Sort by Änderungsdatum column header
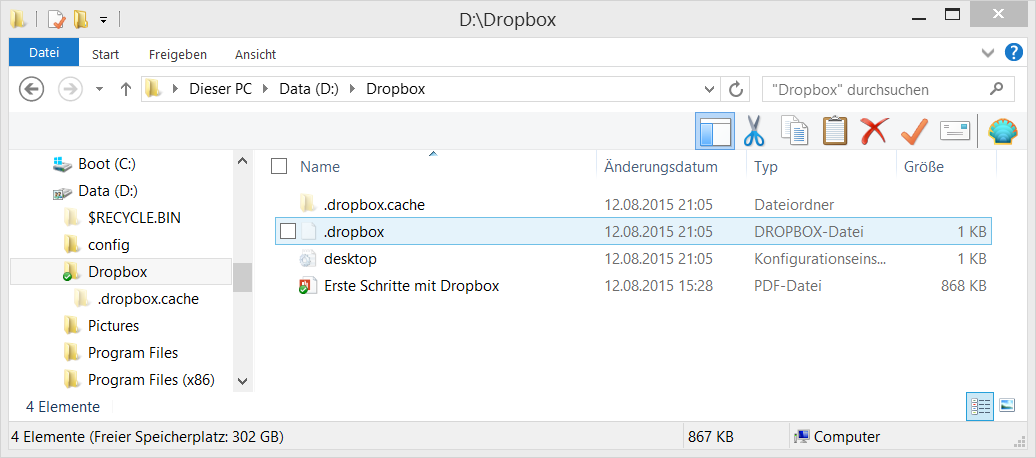1036x458 pixels. tap(661, 167)
